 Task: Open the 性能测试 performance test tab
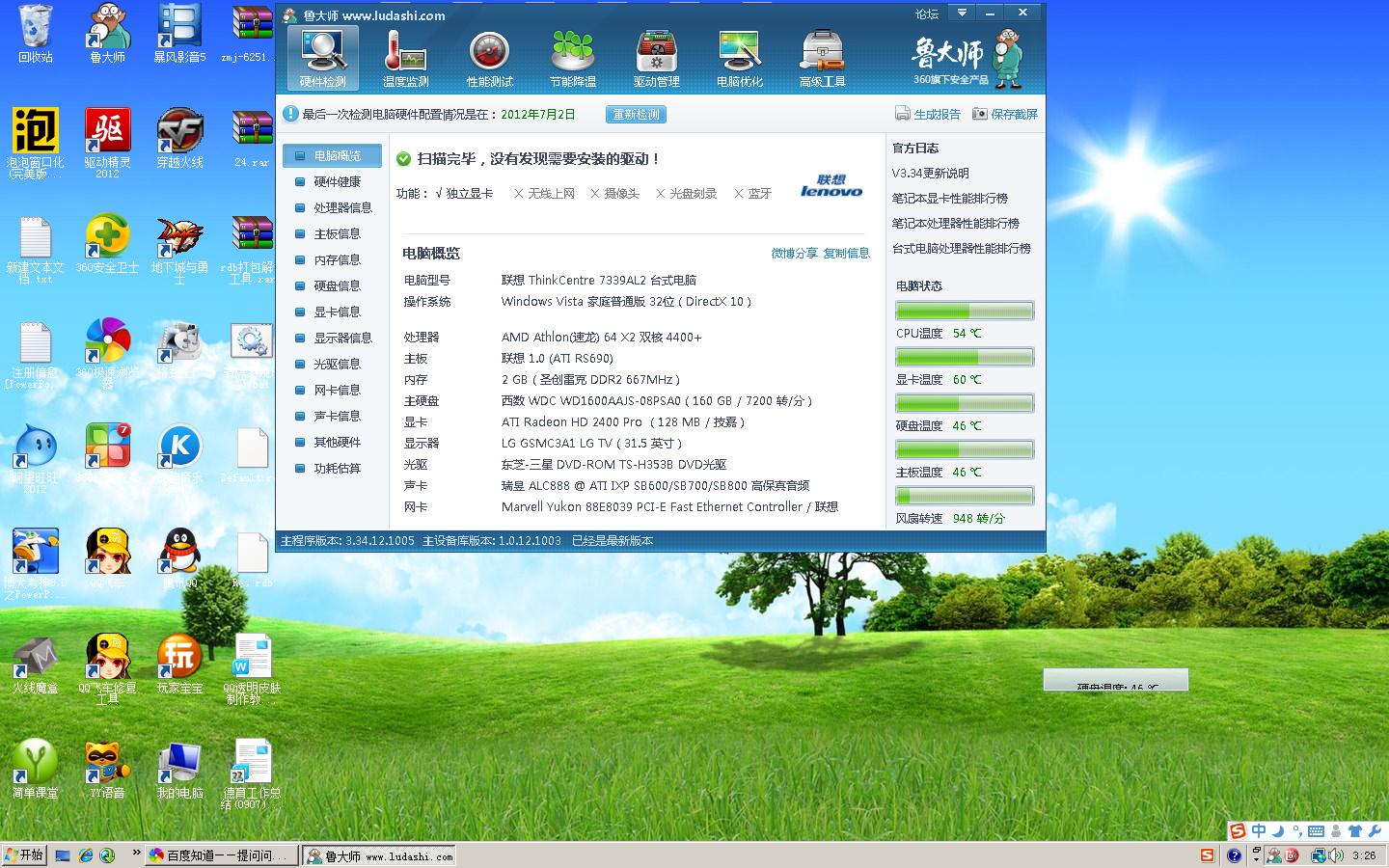coord(489,58)
